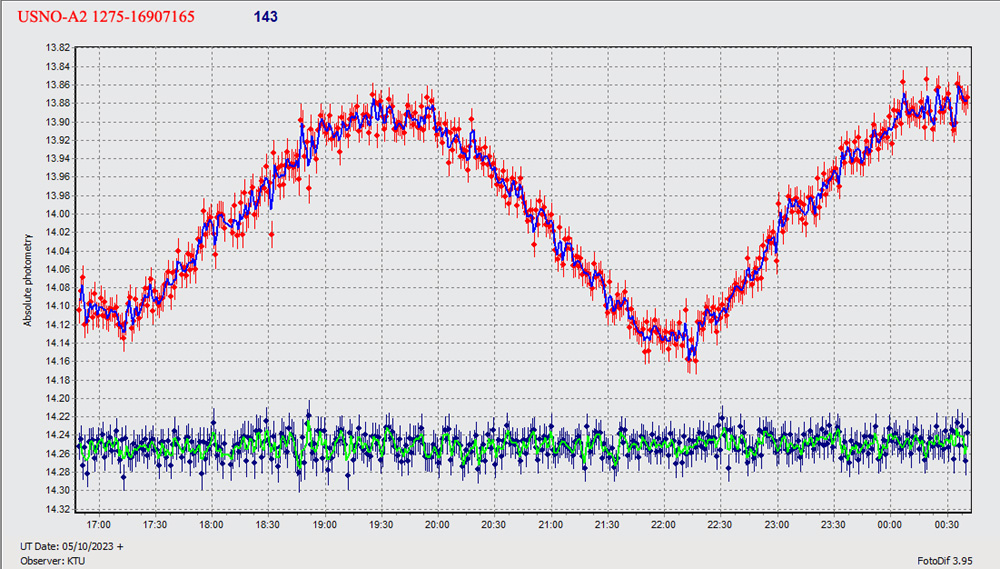Select the 22:00 time axis tick
Viewport: 1000px width, 569px height.
tap(664, 524)
